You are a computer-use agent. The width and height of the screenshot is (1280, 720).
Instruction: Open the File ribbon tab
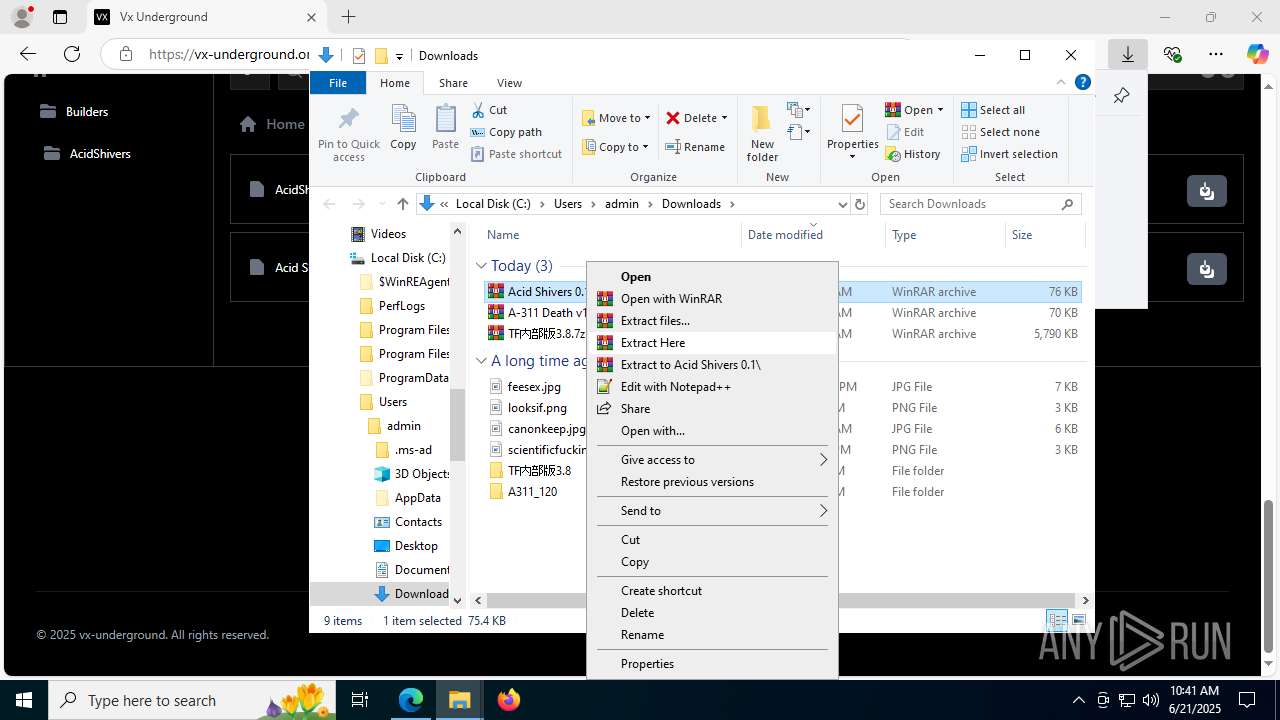coord(338,83)
